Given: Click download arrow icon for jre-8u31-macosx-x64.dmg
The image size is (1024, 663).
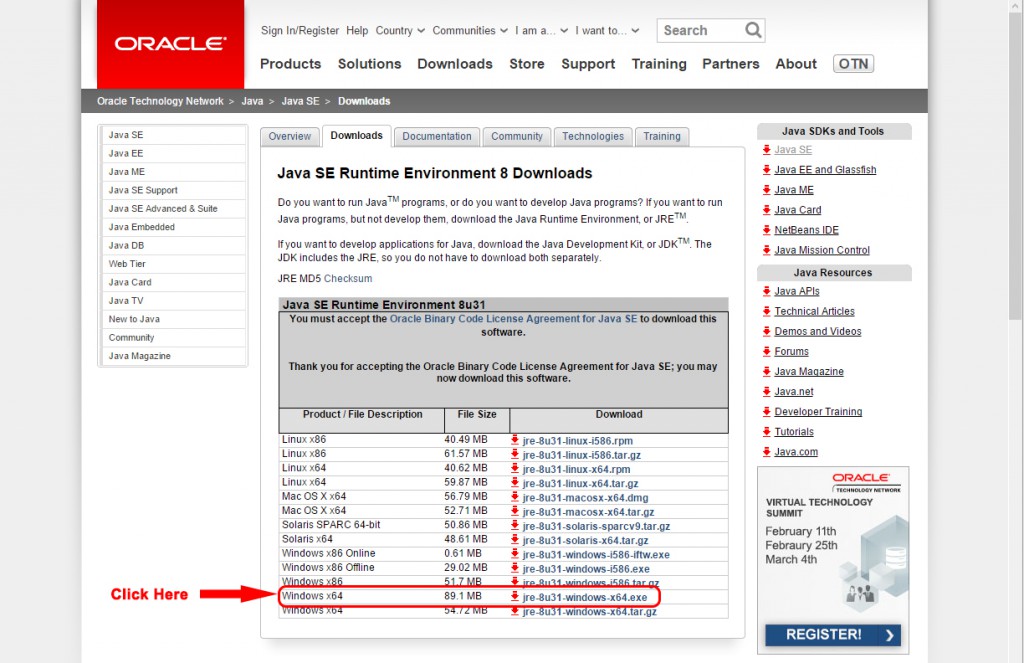Looking at the screenshot, I should click(x=515, y=497).
